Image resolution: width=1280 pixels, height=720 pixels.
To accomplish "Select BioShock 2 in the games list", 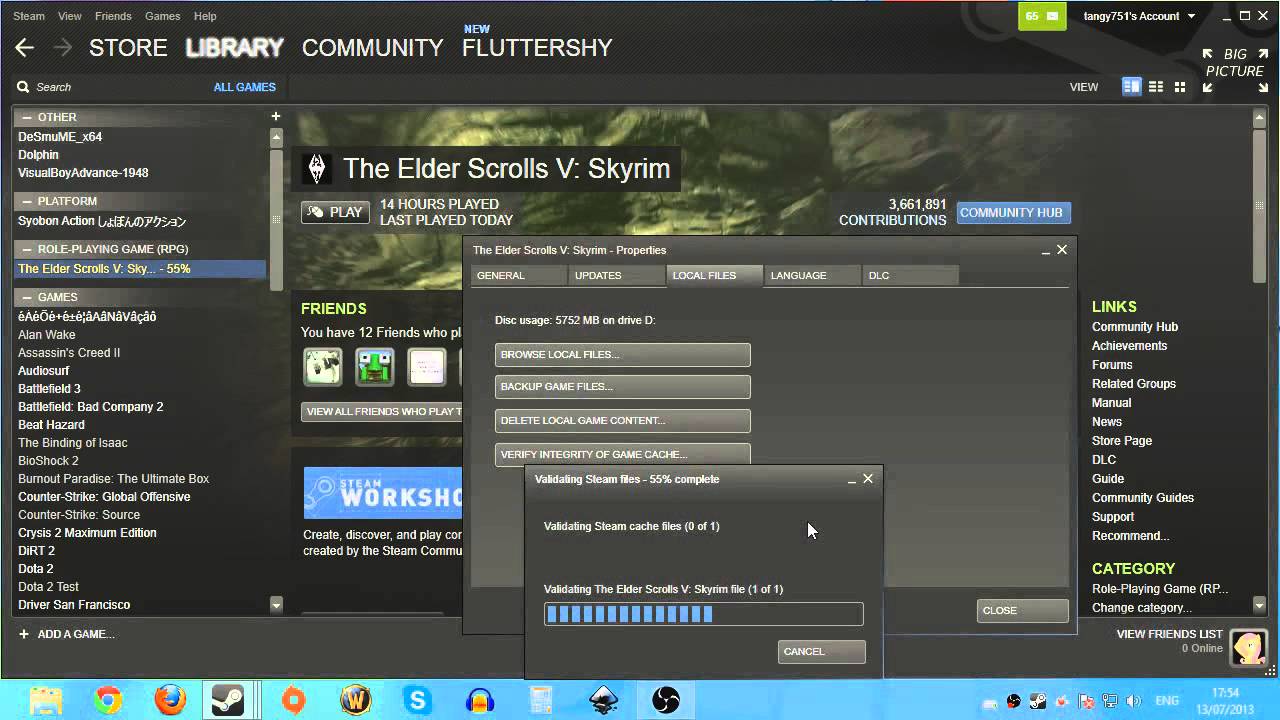I will click(48, 461).
